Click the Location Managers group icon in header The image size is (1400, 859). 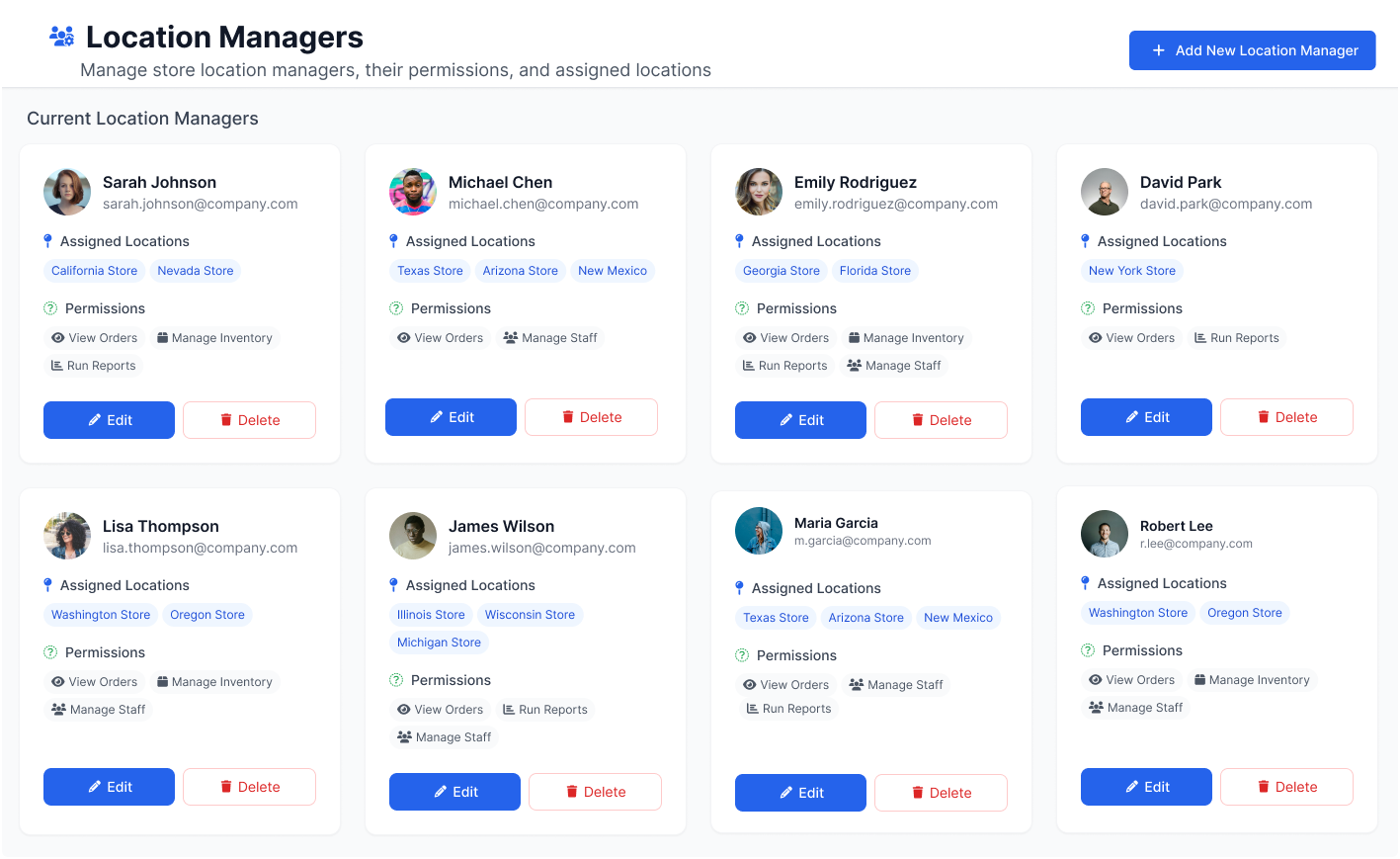pos(61,36)
